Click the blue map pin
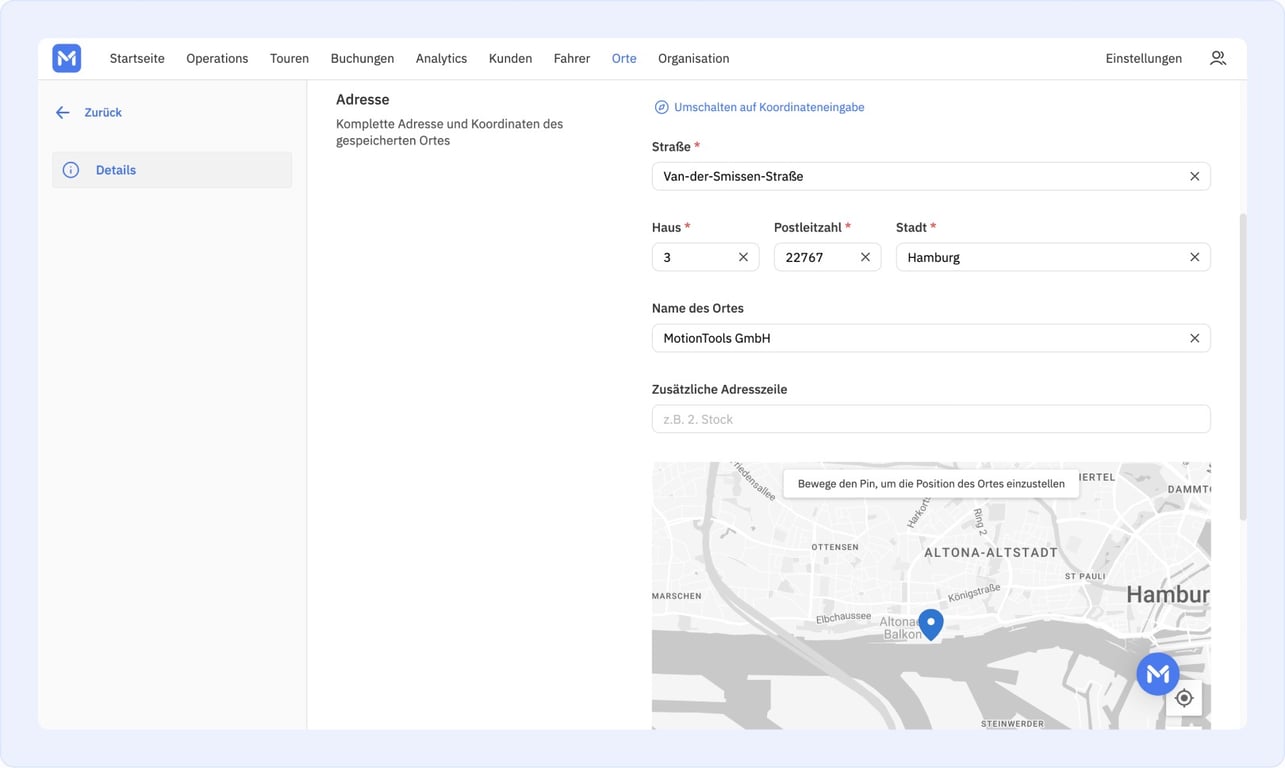The height and width of the screenshot is (768, 1285). click(x=931, y=624)
